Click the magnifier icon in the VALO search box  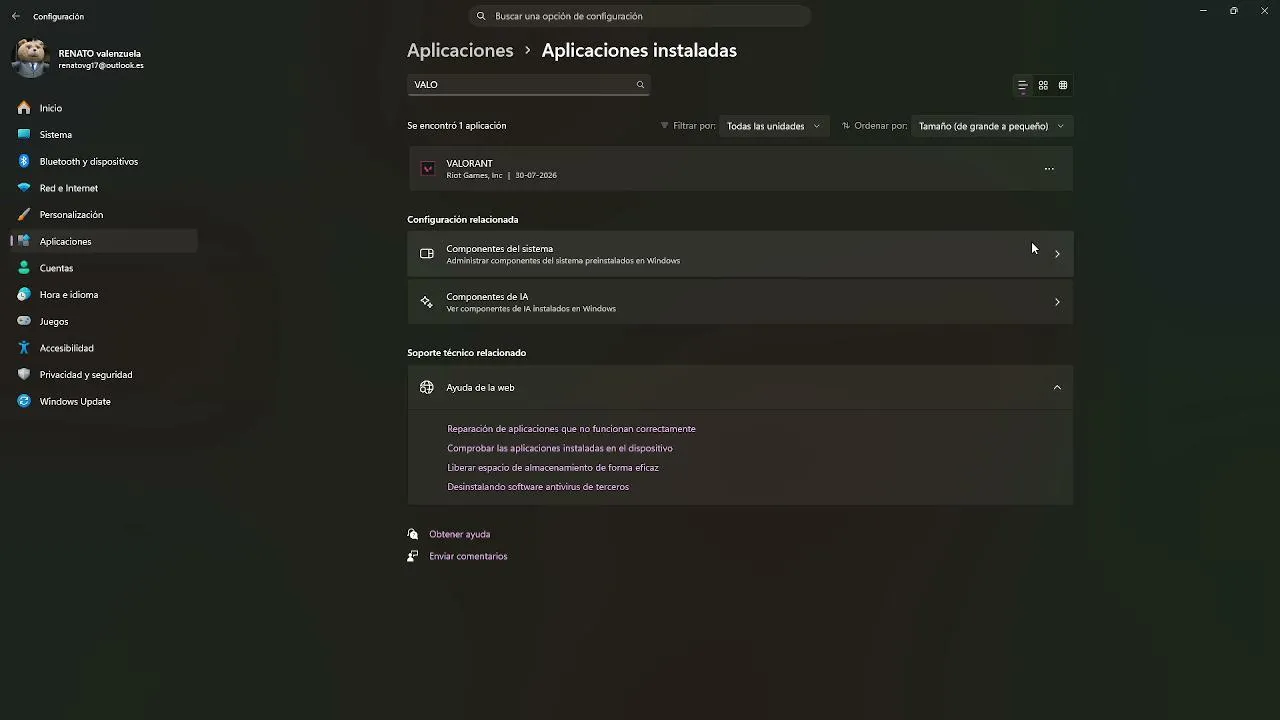click(640, 85)
